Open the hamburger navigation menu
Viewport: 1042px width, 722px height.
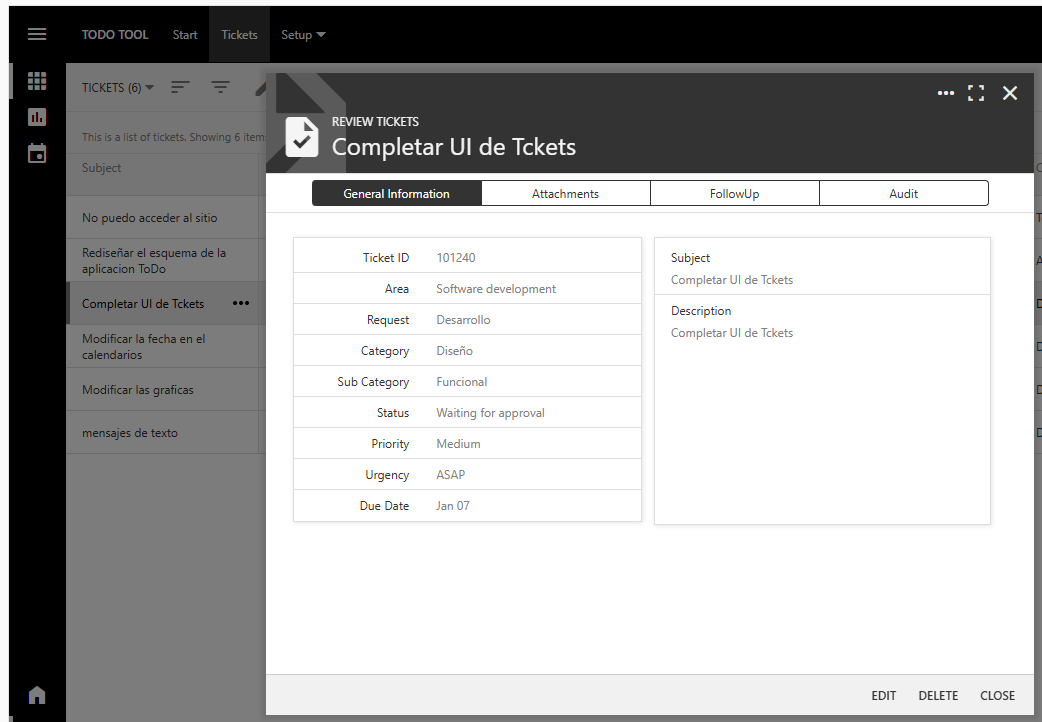pos(37,34)
